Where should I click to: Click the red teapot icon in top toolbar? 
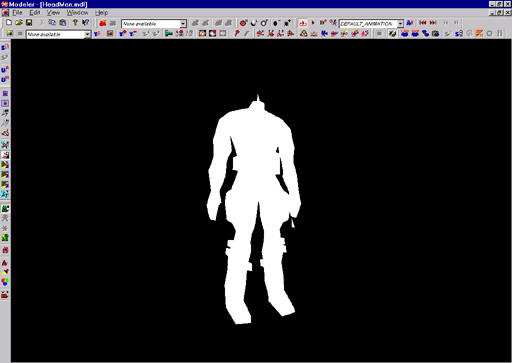(103, 23)
